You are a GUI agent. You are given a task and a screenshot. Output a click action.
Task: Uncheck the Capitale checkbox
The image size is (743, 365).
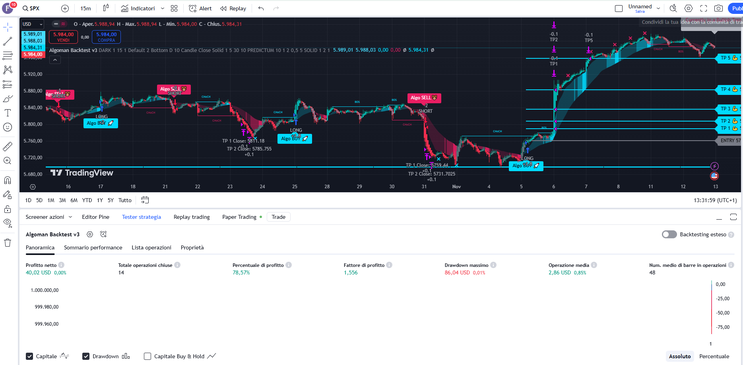click(29, 356)
